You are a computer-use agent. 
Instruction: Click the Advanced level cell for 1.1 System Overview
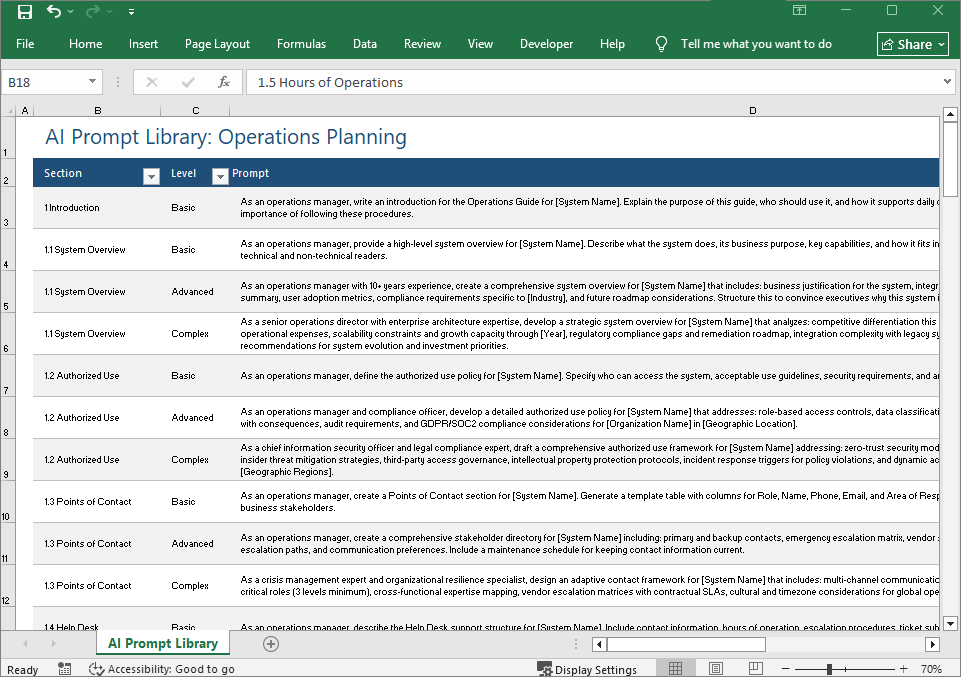tap(195, 292)
